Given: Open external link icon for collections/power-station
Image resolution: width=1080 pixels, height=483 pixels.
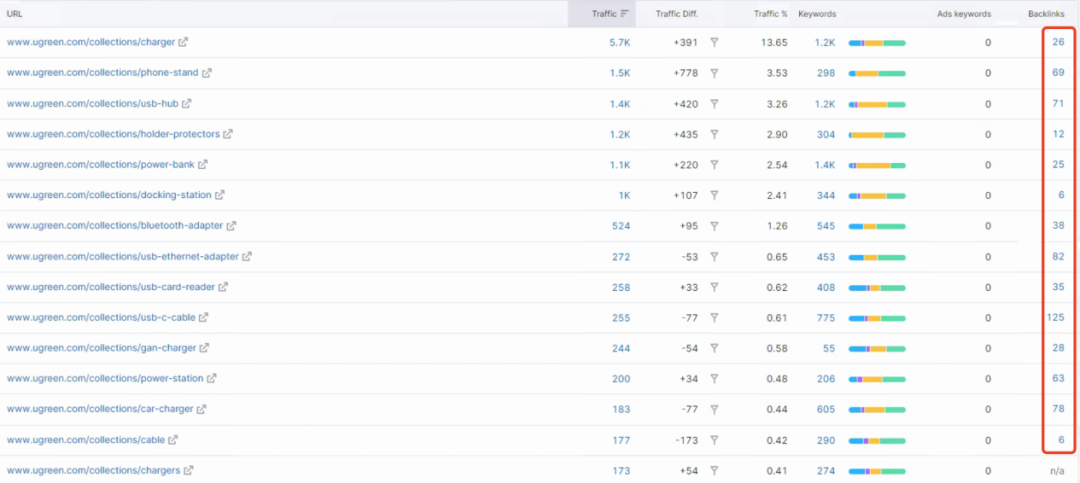Looking at the screenshot, I should pos(212,378).
